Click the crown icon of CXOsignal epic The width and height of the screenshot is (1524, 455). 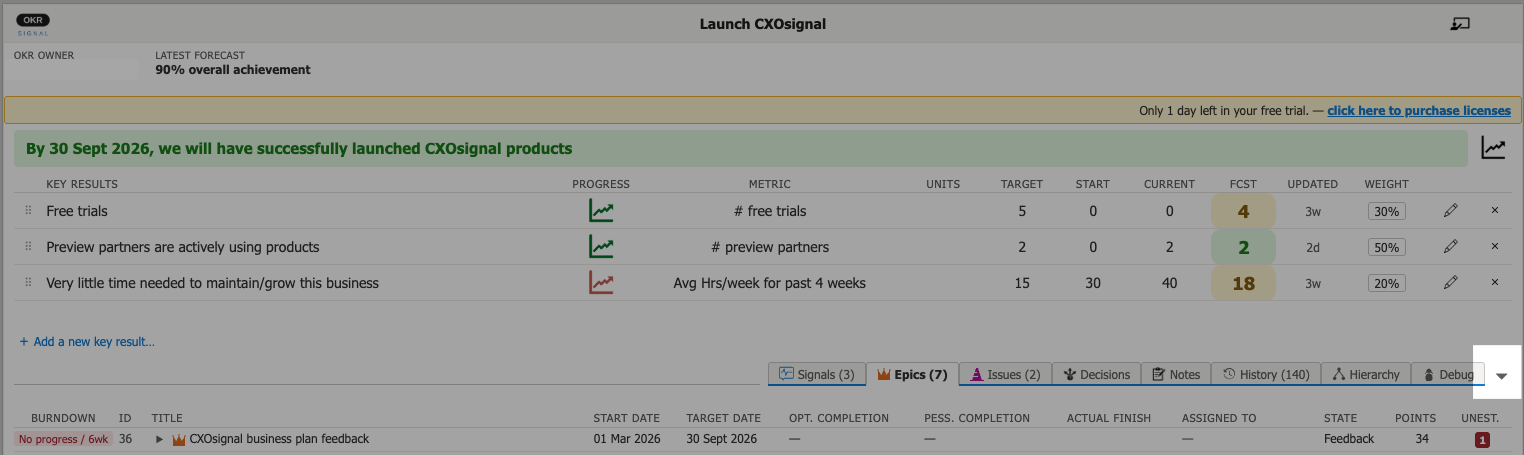pos(179,439)
